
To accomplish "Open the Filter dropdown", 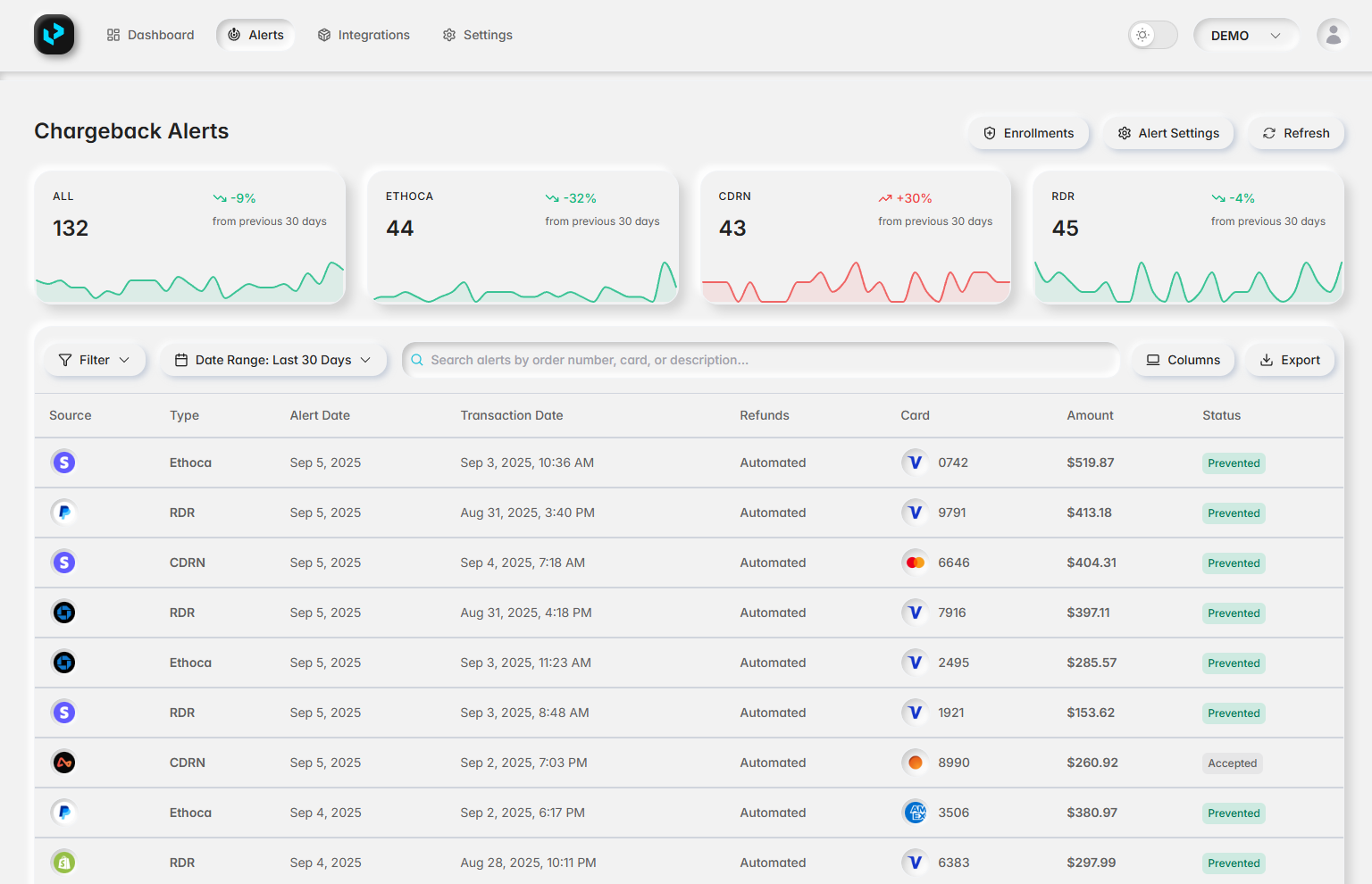I will (x=95, y=360).
